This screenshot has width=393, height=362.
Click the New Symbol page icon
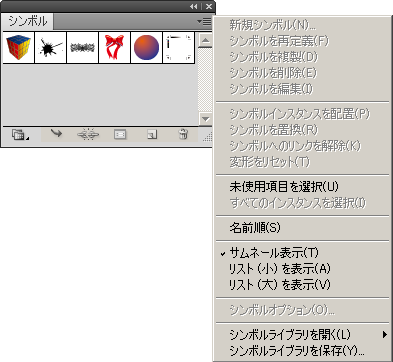pos(152,135)
